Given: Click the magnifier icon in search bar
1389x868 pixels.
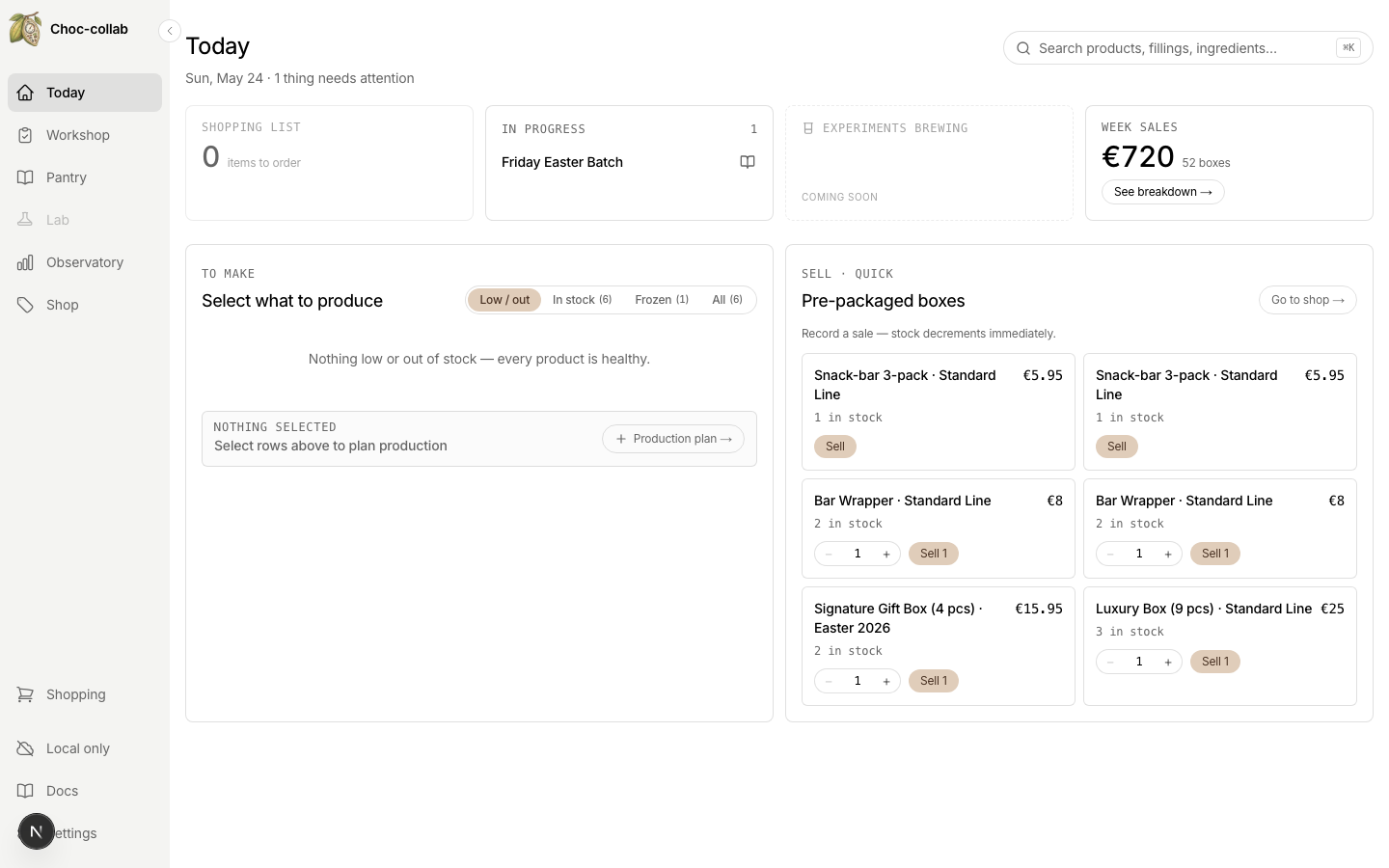Looking at the screenshot, I should (x=1023, y=48).
